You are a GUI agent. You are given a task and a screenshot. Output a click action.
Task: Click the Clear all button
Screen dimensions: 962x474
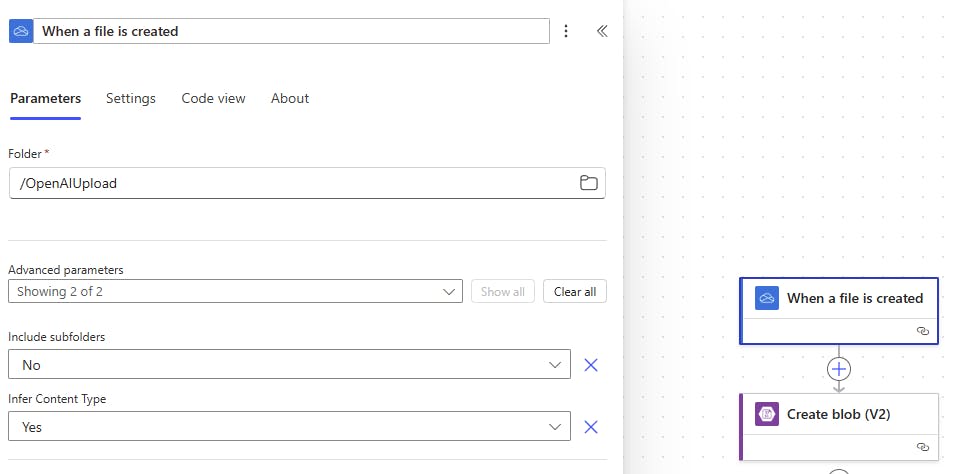coord(574,292)
